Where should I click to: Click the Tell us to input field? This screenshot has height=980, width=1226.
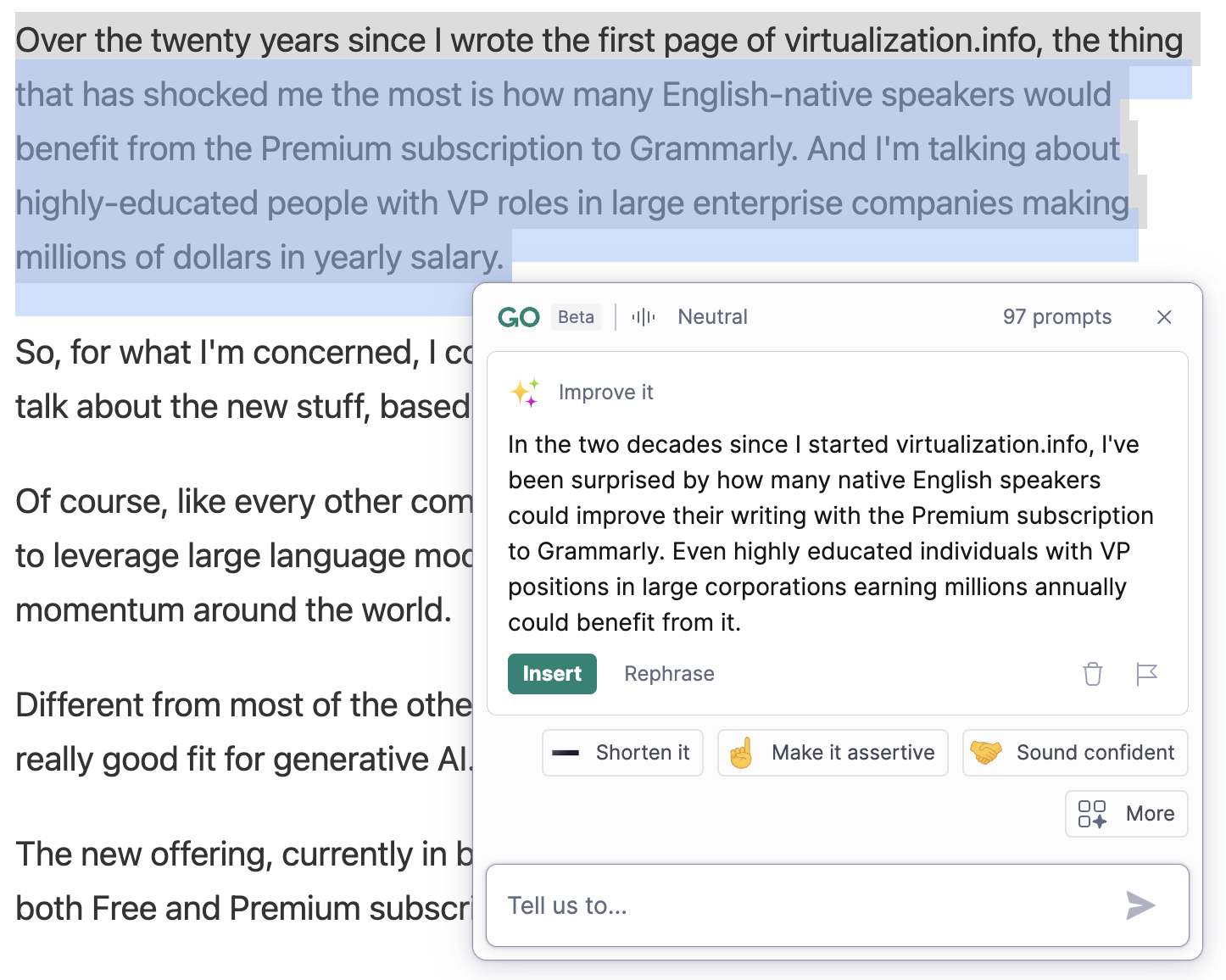(838, 905)
